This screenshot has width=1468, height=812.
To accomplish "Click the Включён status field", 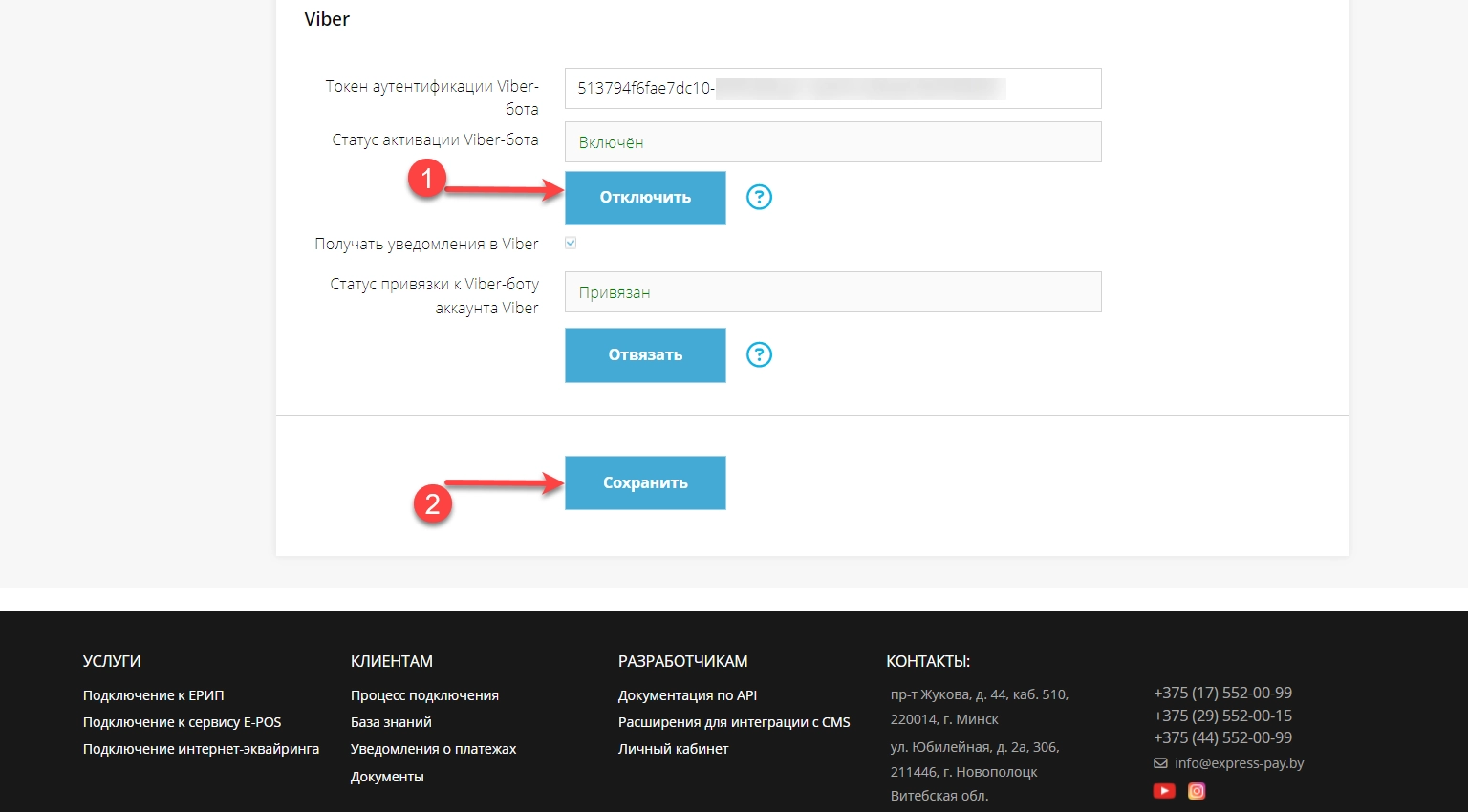I will [x=833, y=141].
